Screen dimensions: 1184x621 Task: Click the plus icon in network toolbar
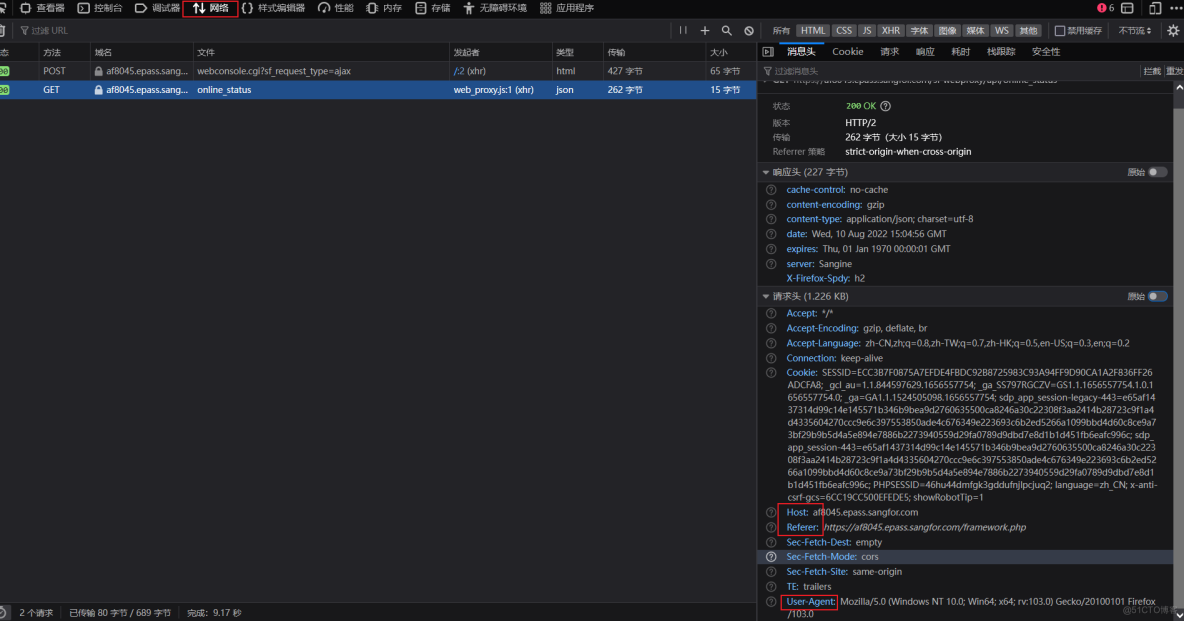(x=705, y=31)
